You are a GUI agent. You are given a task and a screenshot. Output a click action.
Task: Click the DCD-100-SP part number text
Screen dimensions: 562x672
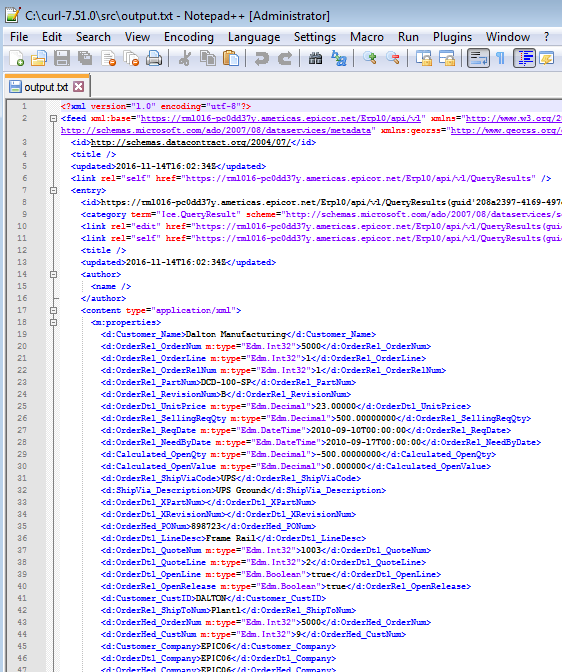225,382
